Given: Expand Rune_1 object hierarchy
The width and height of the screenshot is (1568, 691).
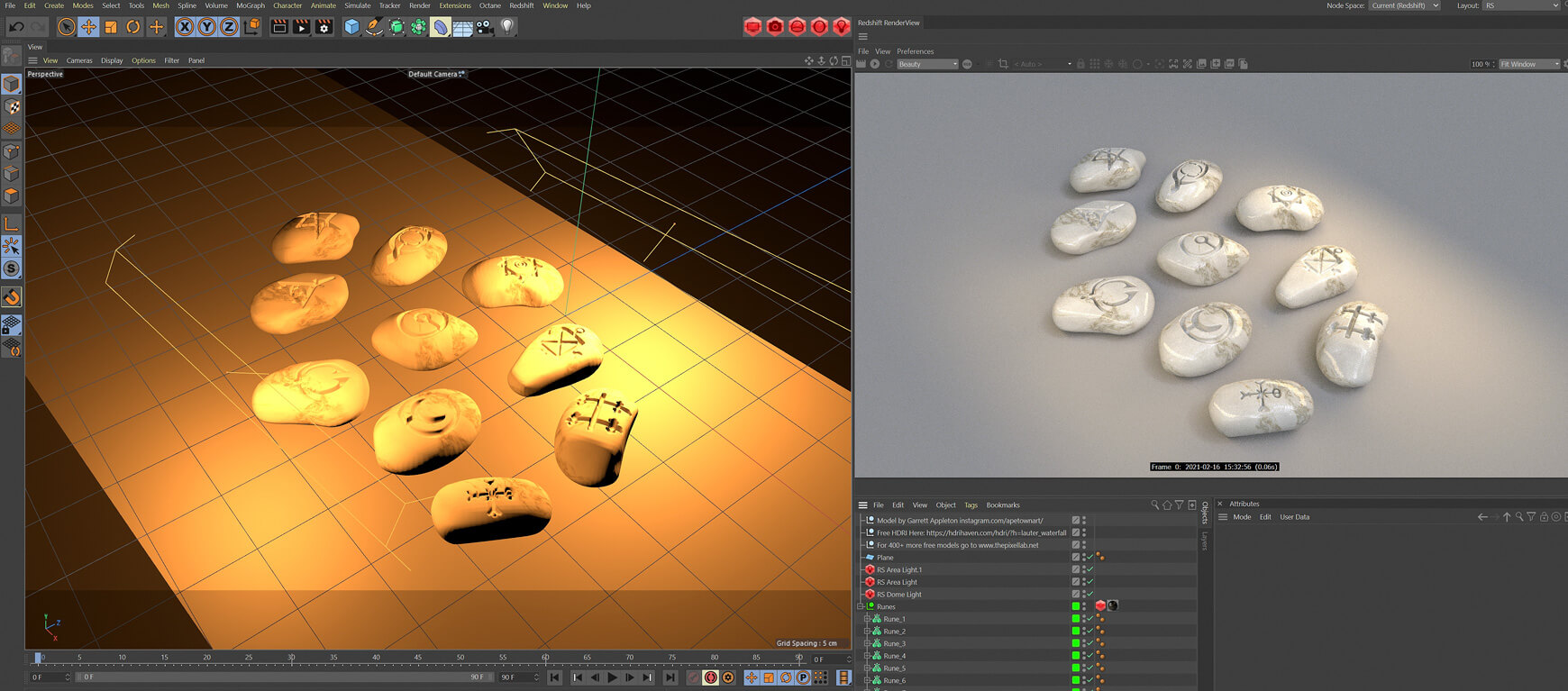Looking at the screenshot, I should (867, 619).
